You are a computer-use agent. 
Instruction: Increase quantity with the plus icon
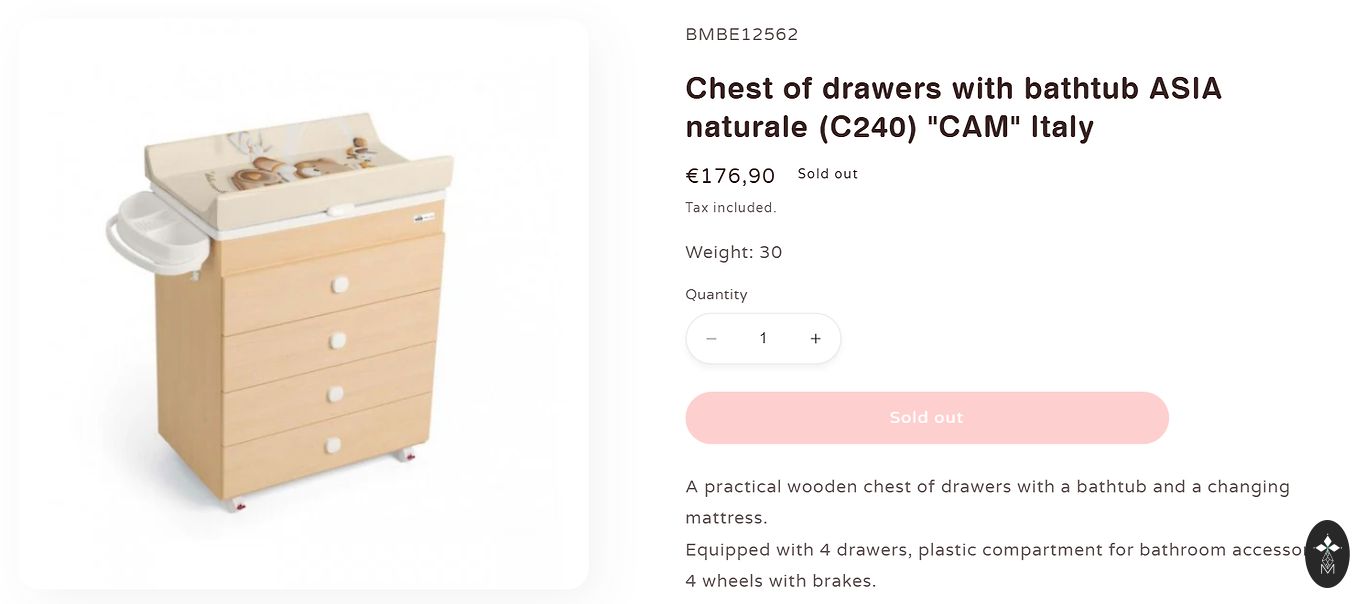(x=815, y=339)
